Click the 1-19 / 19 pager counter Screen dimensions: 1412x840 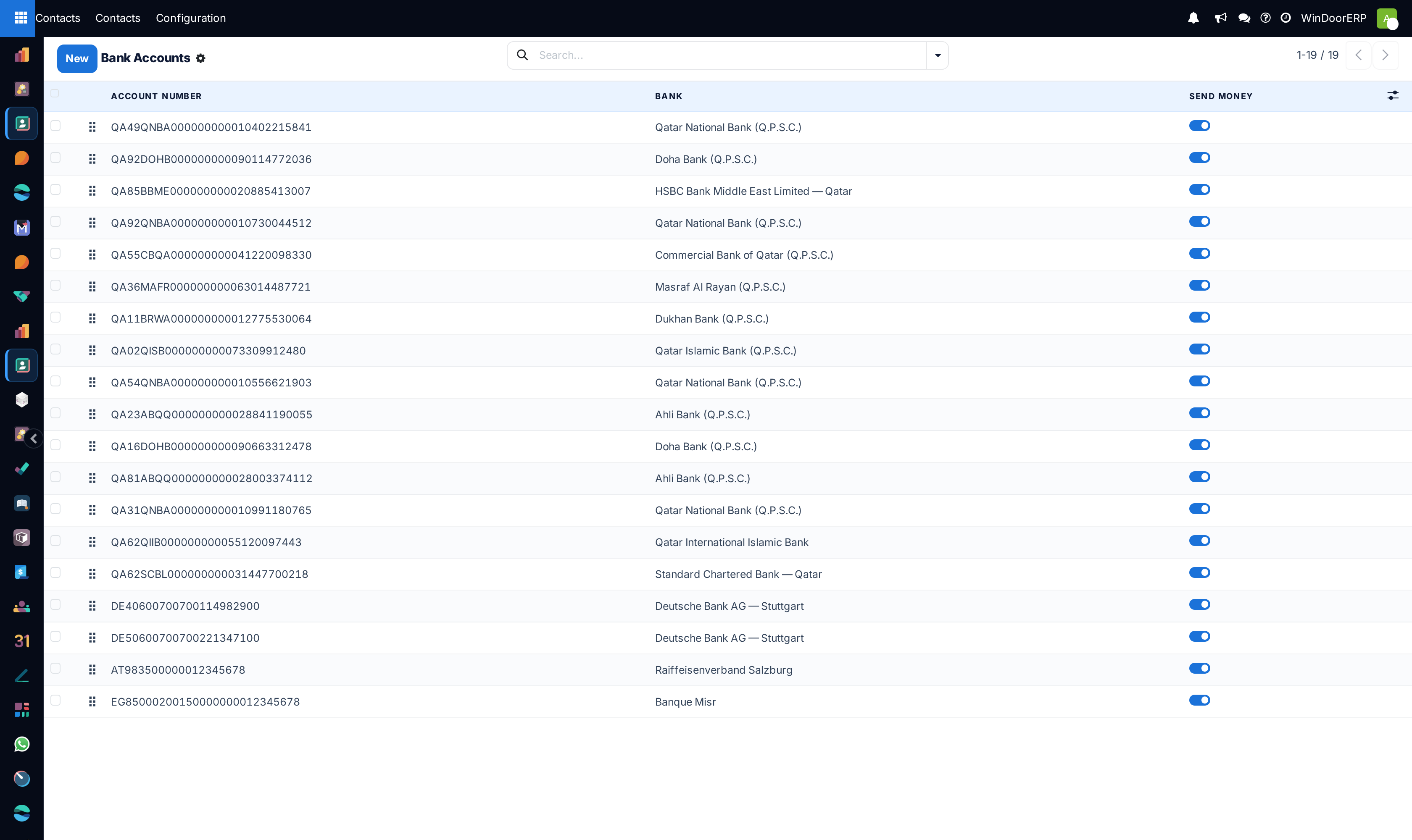(x=1317, y=55)
